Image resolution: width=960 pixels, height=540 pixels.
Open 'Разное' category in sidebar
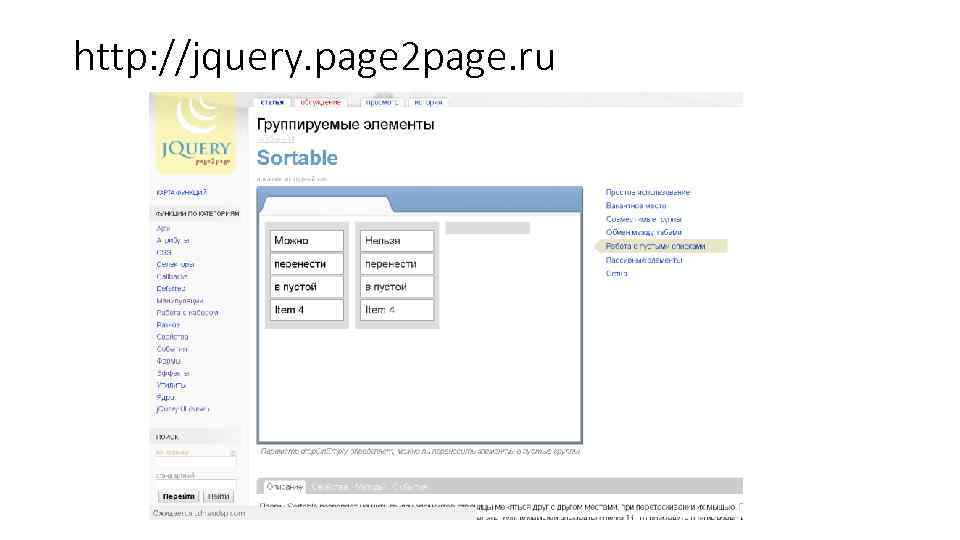click(168, 324)
